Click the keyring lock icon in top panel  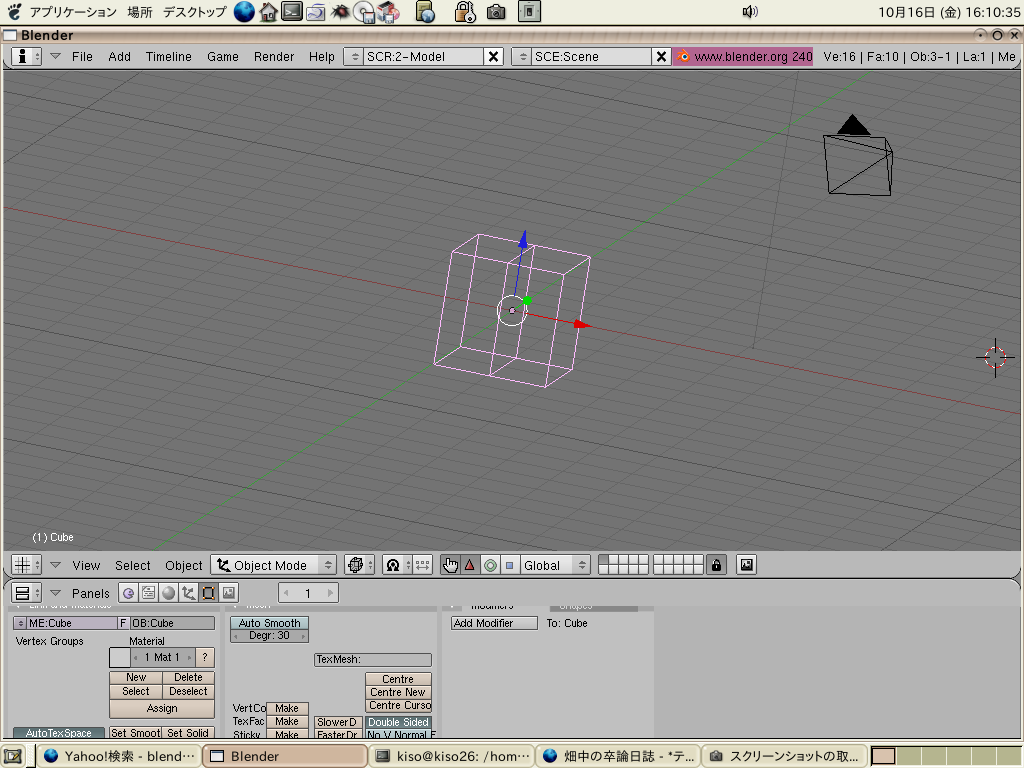465,12
